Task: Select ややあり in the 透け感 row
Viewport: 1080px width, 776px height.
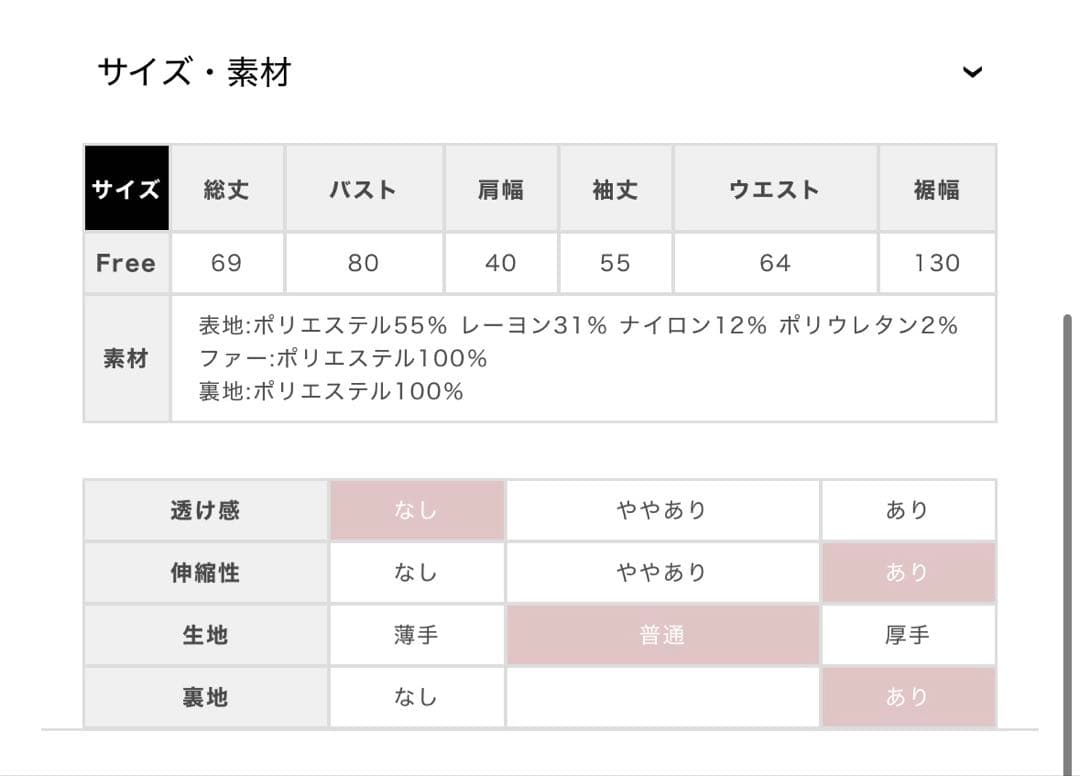Action: 662,510
